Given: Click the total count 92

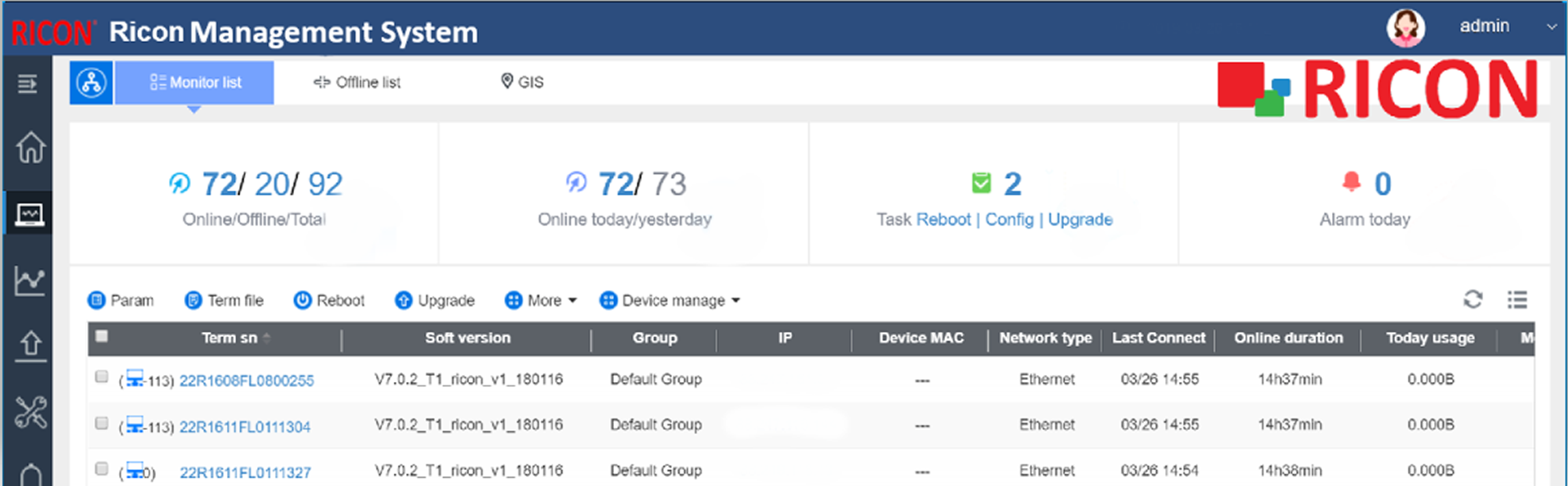Looking at the screenshot, I should click(x=325, y=184).
